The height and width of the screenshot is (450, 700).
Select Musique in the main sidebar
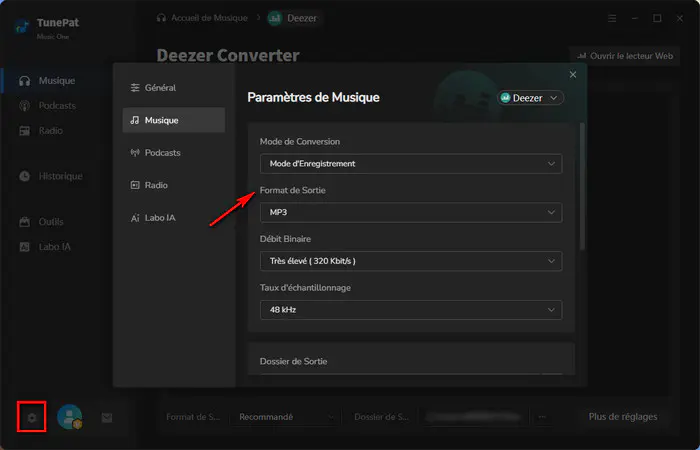click(57, 81)
